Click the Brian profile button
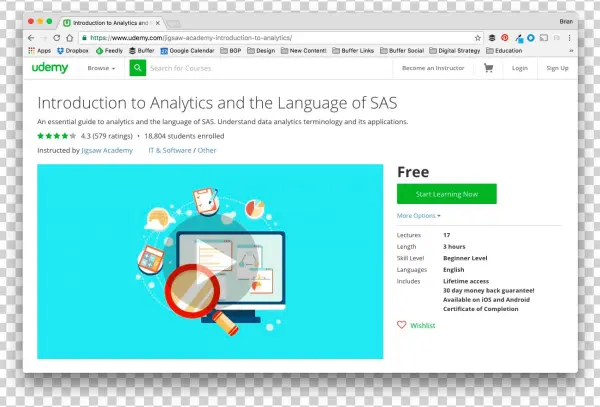 pyautogui.click(x=566, y=21)
